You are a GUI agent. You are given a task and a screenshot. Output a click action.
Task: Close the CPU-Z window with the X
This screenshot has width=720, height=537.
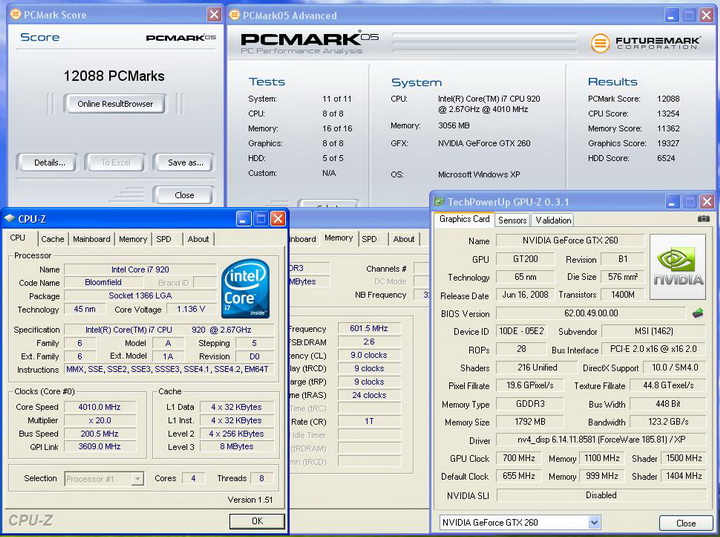tap(278, 219)
